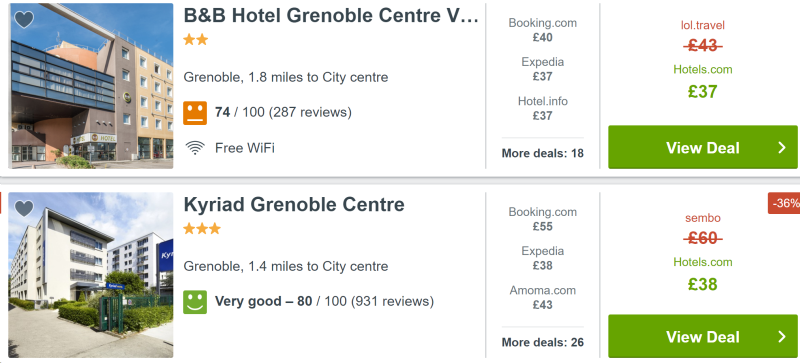
Task: Open Kyriad hotel exterior photo thumbnail
Action: [x=92, y=275]
